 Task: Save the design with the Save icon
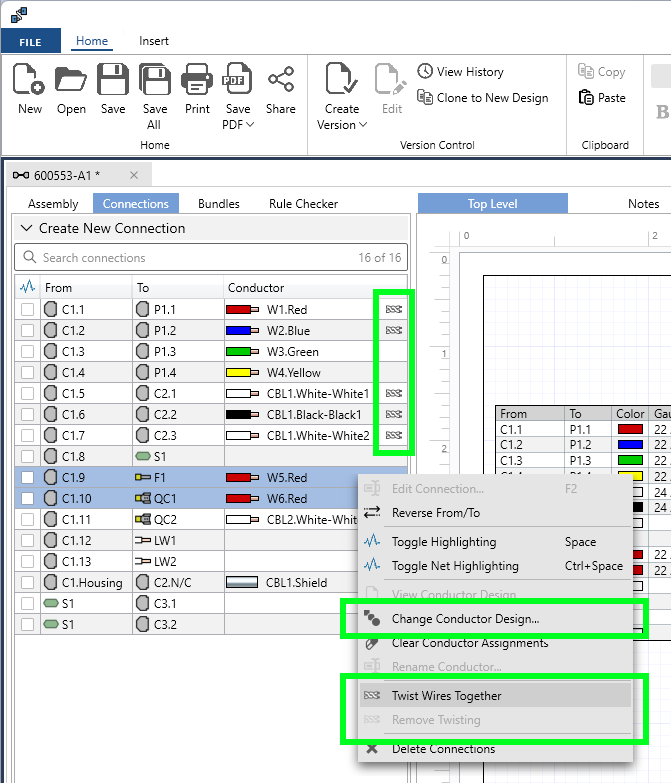pyautogui.click(x=113, y=79)
